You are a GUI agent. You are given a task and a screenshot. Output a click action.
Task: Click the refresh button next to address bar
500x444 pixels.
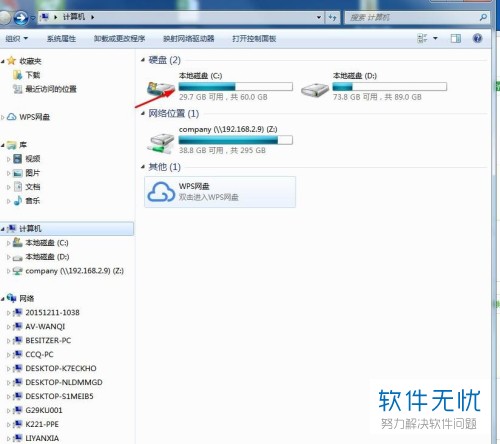click(x=332, y=17)
